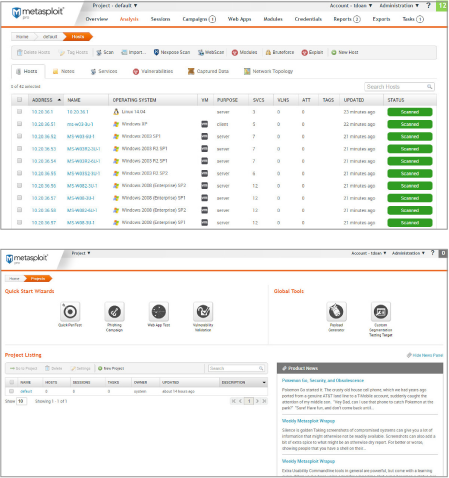The image size is (449, 478).
Task: Open the grey notification badge showing 0
Action: pyautogui.click(x=443, y=253)
